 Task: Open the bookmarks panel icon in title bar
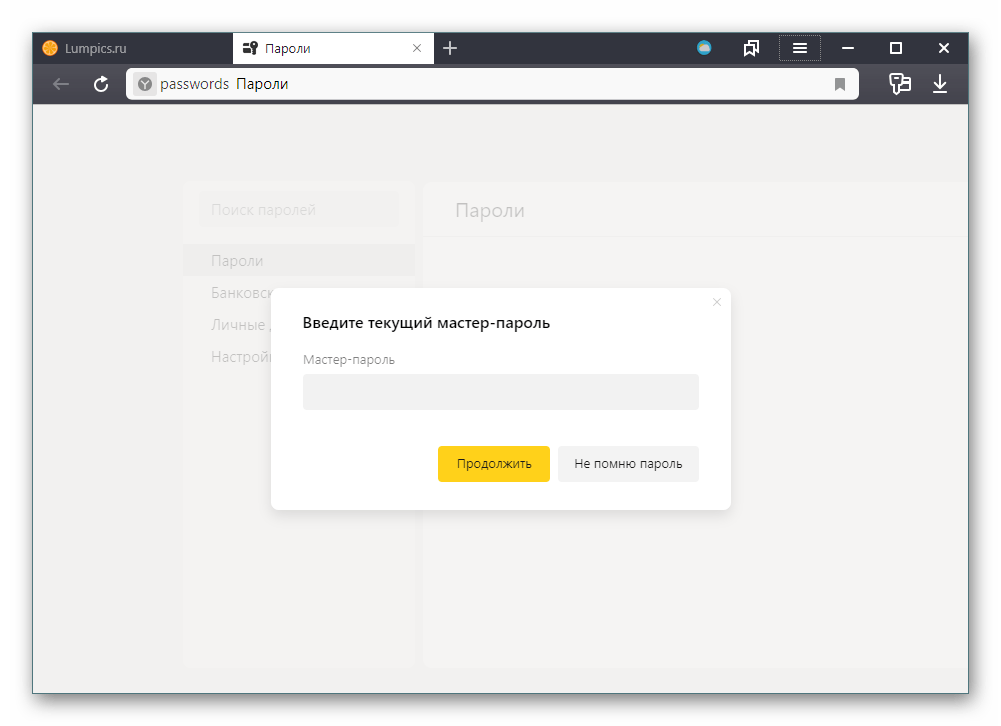752,48
